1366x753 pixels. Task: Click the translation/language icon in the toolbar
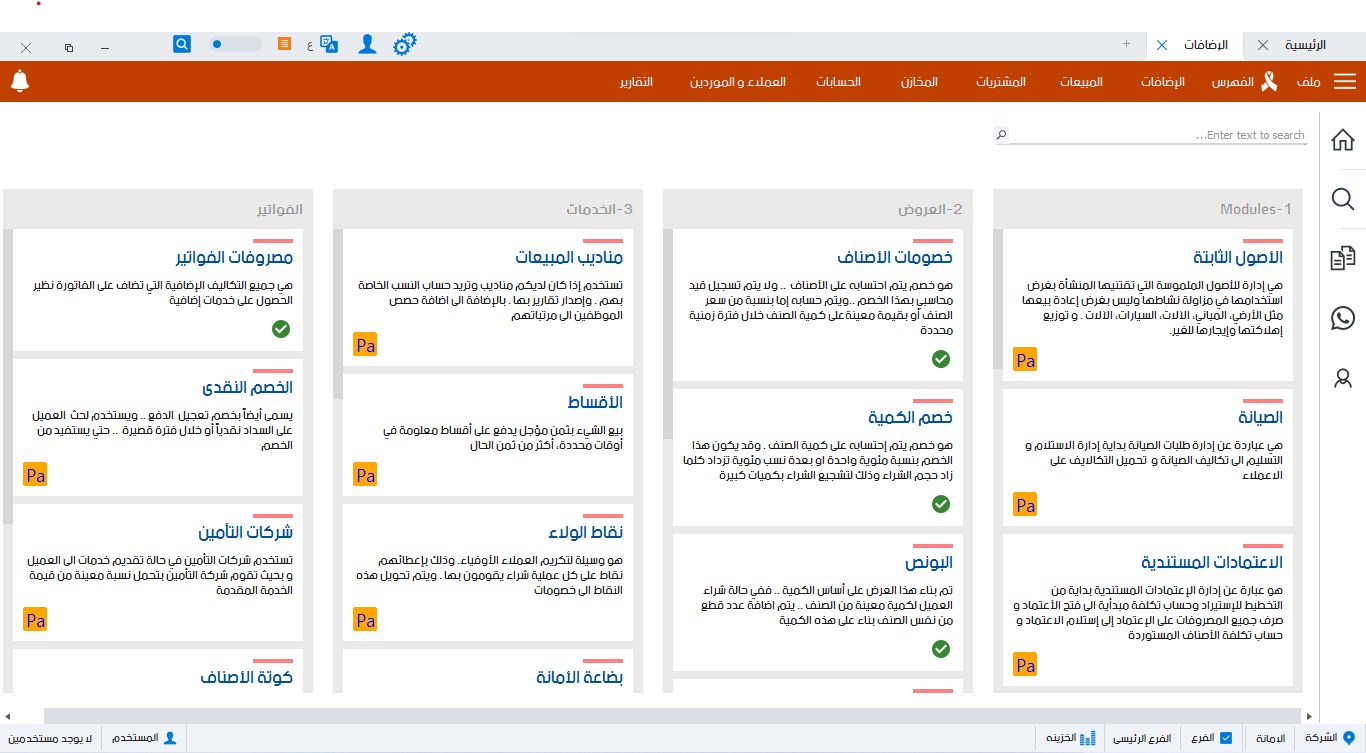327,44
